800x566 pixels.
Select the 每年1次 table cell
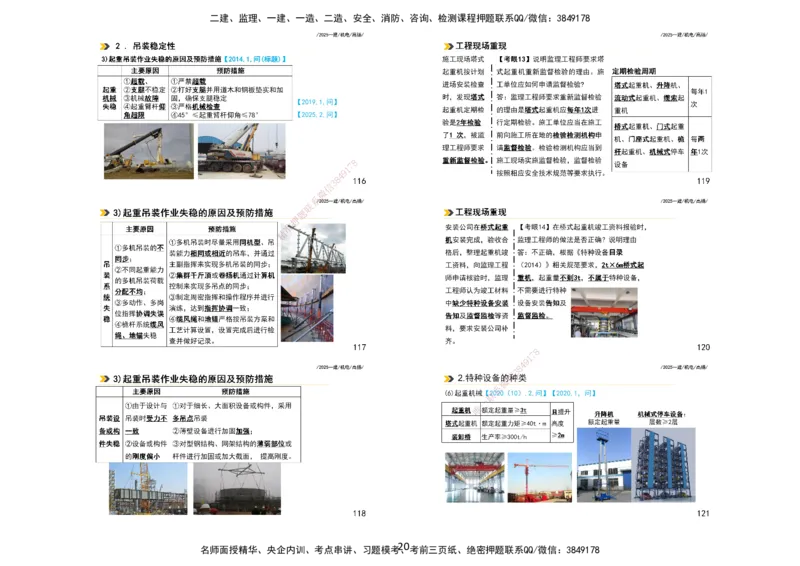click(x=699, y=97)
